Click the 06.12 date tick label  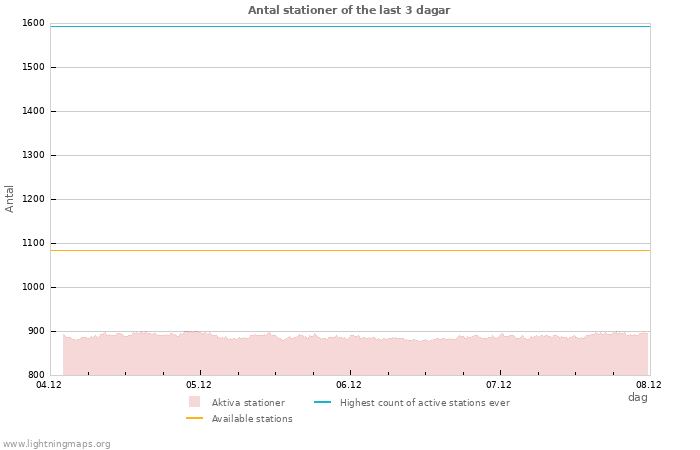click(x=349, y=384)
